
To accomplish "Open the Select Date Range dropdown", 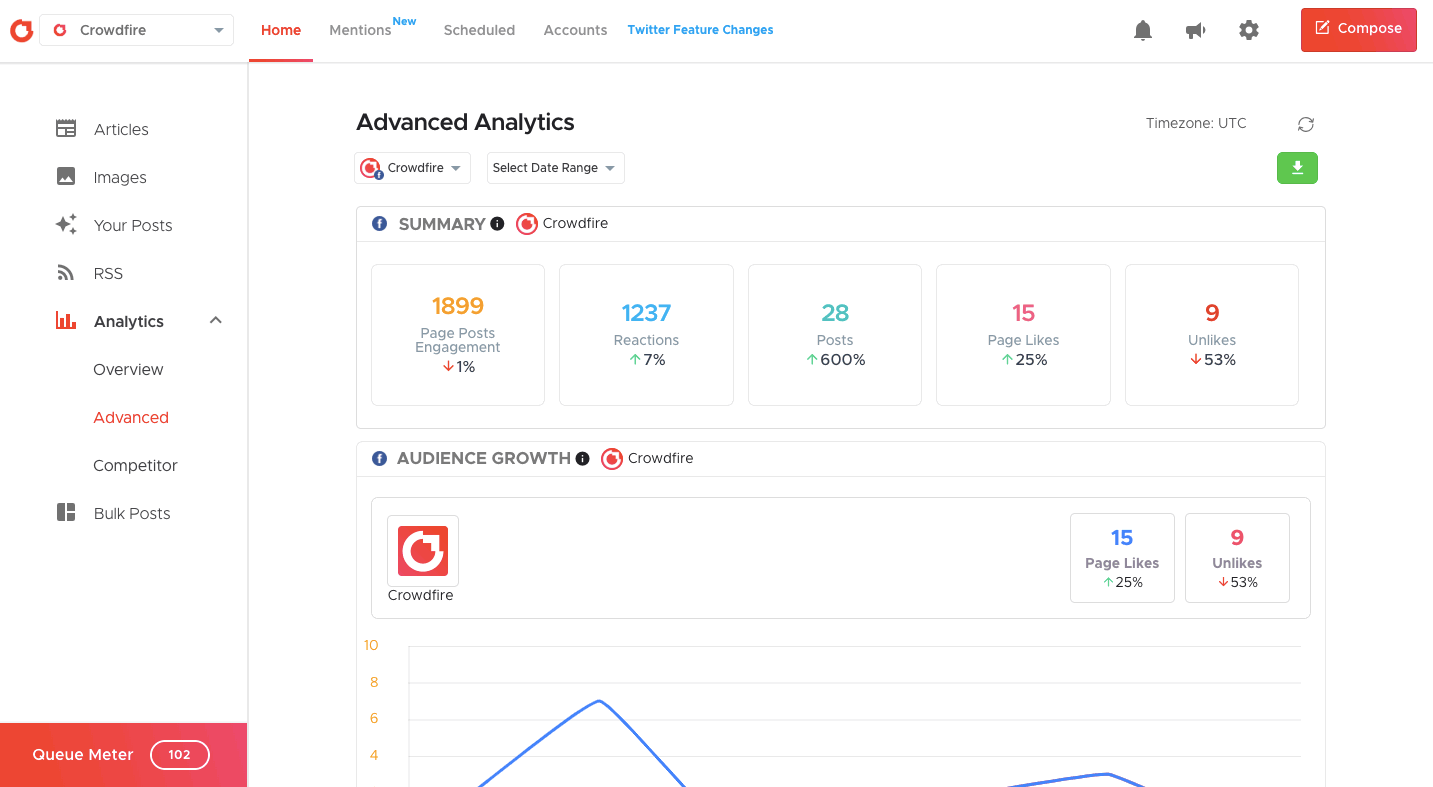I will [x=555, y=168].
